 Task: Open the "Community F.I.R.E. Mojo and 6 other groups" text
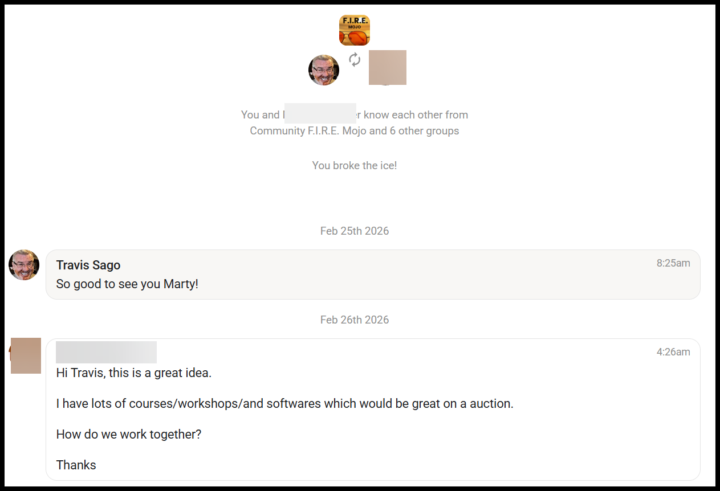click(354, 131)
